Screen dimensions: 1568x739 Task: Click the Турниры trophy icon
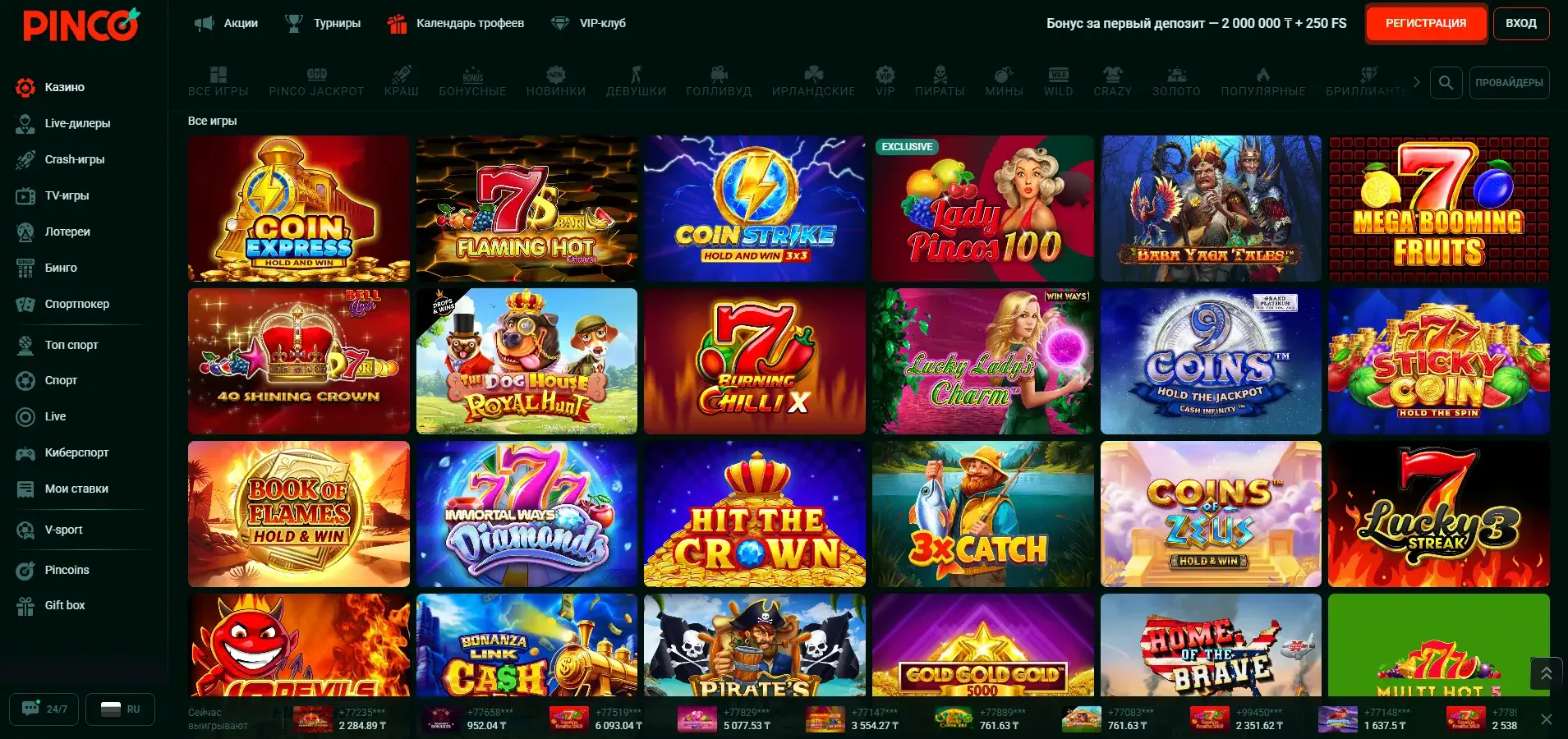293,23
